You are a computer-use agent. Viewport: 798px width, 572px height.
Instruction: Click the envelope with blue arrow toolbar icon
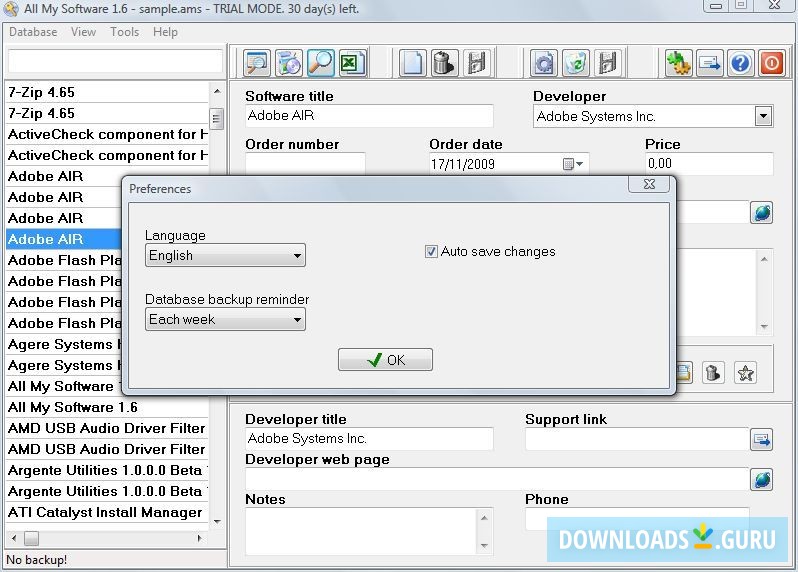(x=709, y=64)
